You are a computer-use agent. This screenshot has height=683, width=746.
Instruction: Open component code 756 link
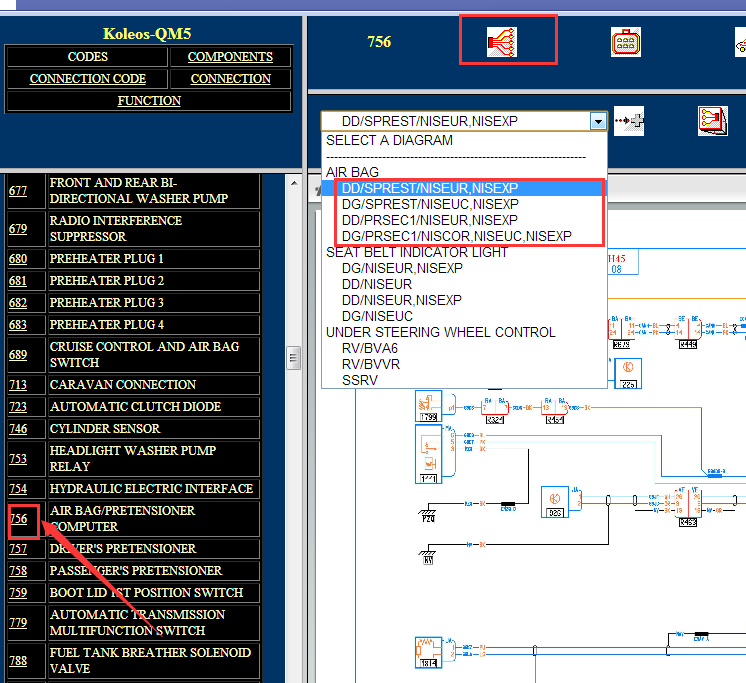point(19,518)
